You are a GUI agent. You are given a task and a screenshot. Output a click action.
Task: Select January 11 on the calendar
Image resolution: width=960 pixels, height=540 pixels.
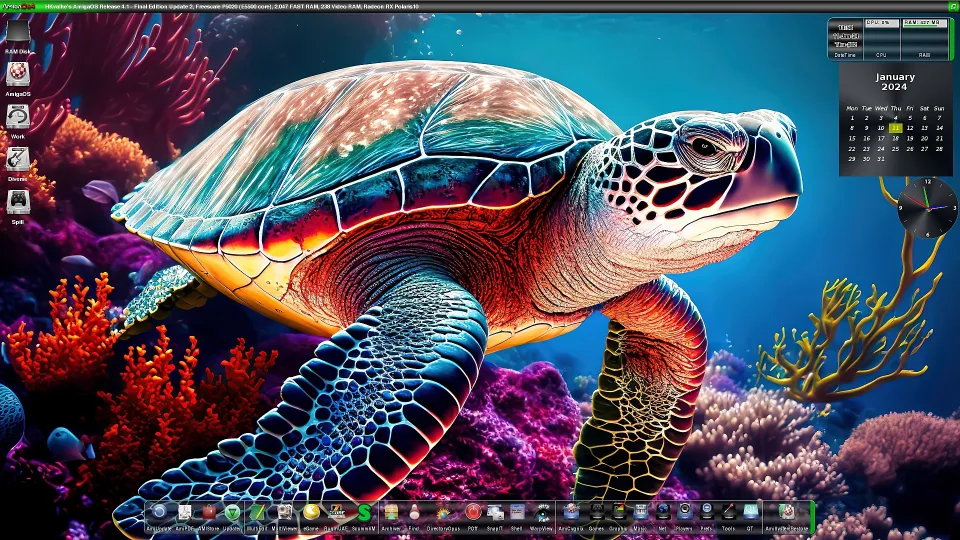pos(896,128)
